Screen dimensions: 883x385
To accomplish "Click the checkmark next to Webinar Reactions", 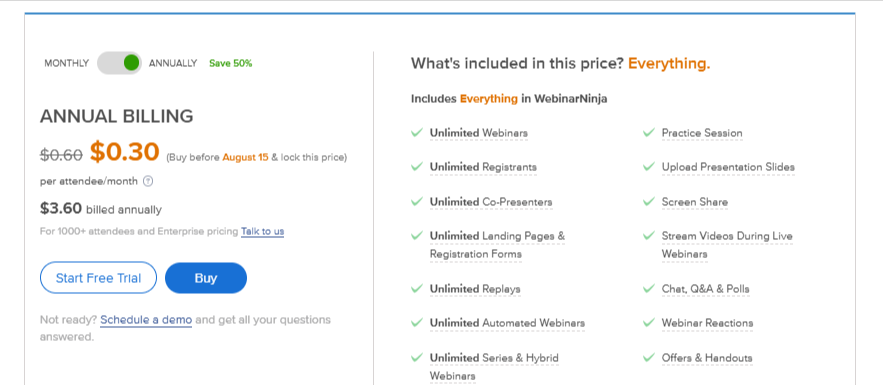I will click(649, 323).
